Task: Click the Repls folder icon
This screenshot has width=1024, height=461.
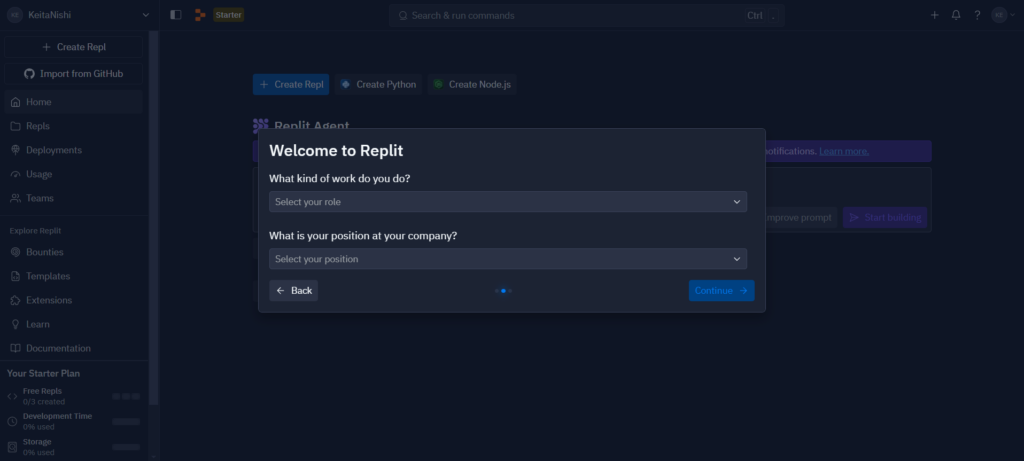Action: pos(16,126)
